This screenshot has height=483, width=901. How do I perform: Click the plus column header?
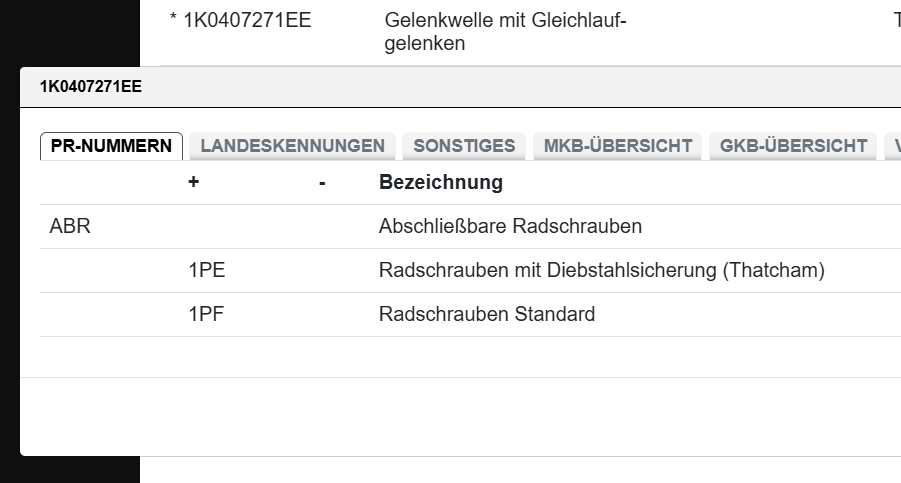point(194,183)
